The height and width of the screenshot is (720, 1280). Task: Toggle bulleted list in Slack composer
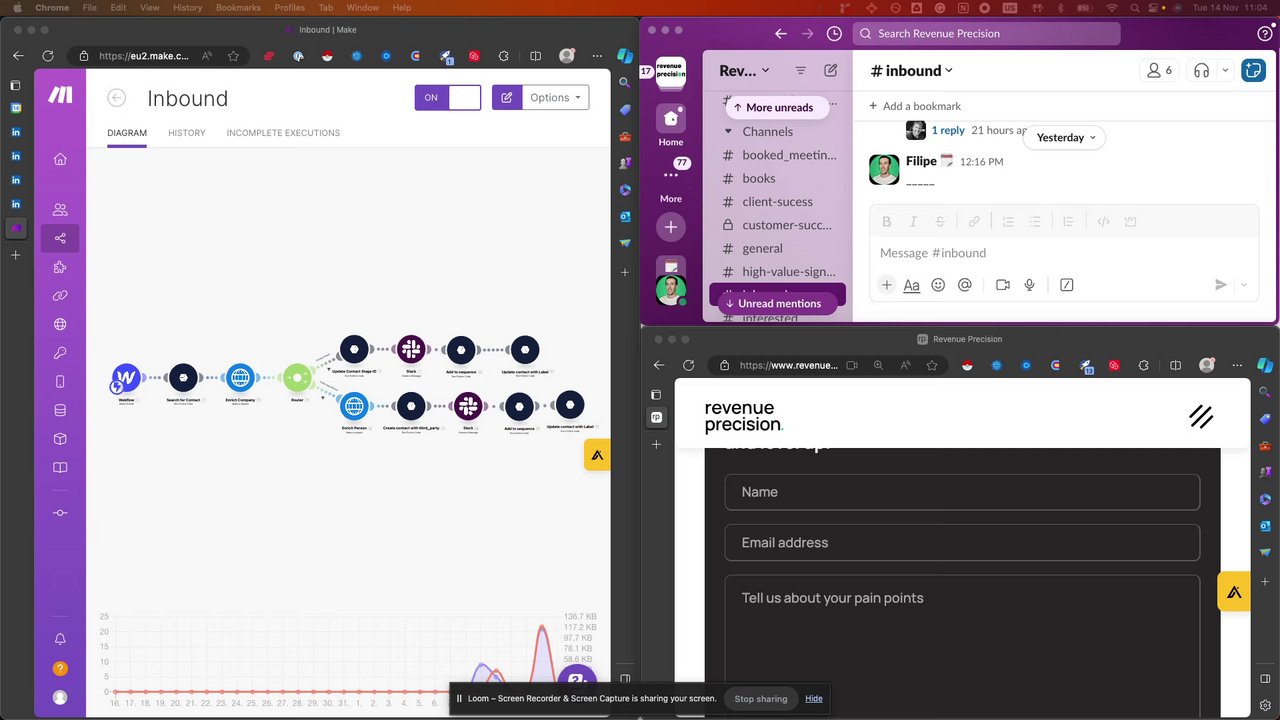(1035, 222)
